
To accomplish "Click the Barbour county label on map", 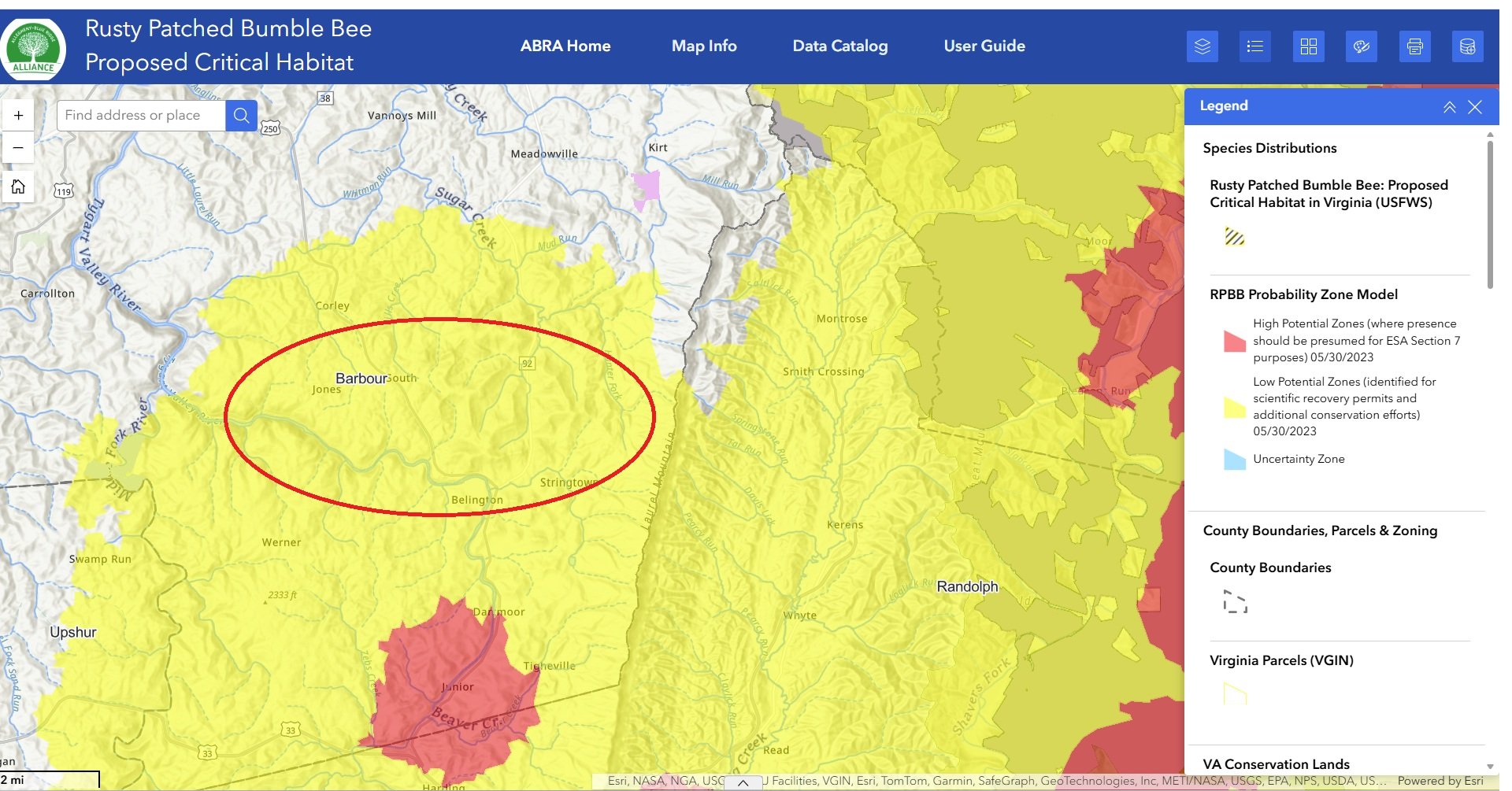I will coord(361,379).
